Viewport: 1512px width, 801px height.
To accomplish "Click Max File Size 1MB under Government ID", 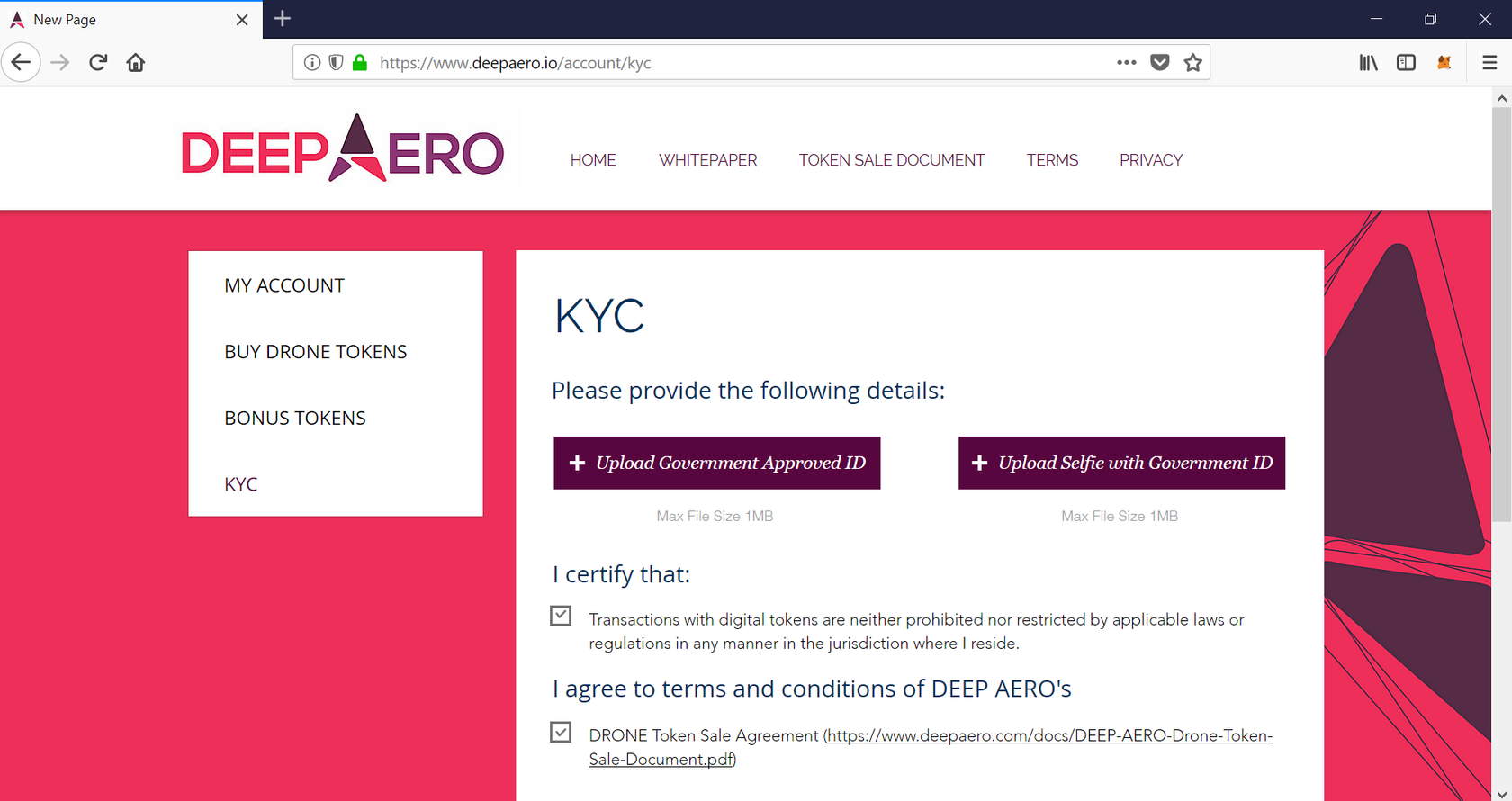I will [x=715, y=517].
